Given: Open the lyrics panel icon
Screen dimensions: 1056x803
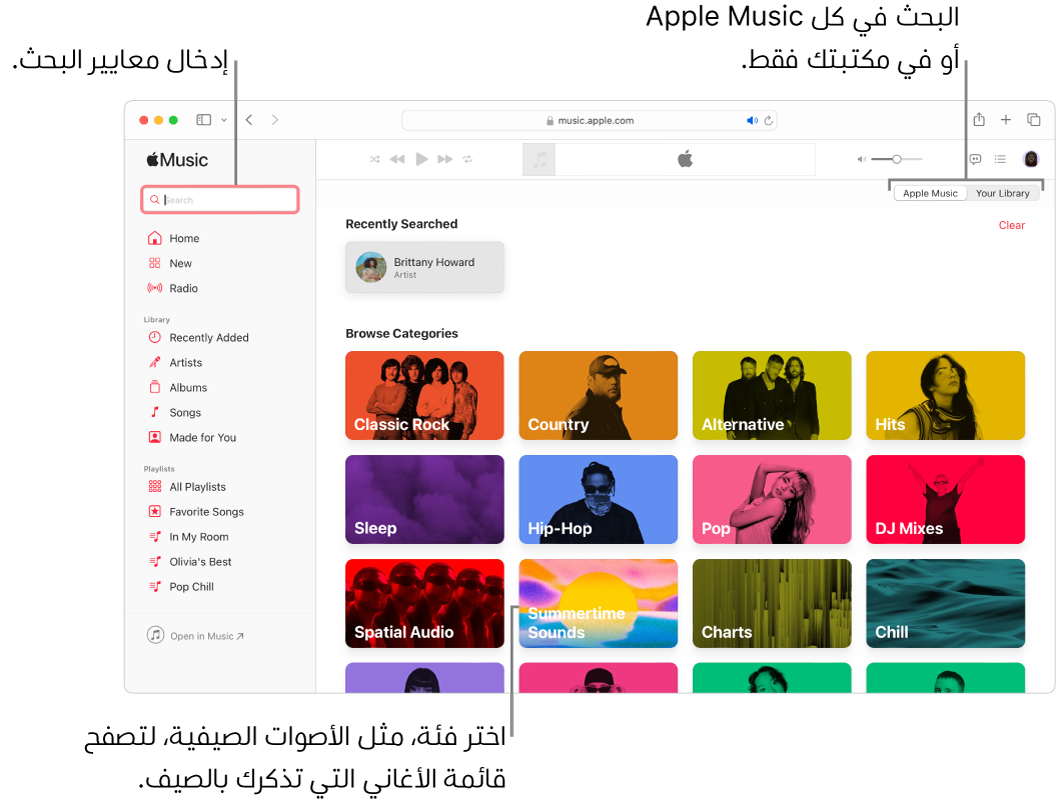Looking at the screenshot, I should (975, 159).
